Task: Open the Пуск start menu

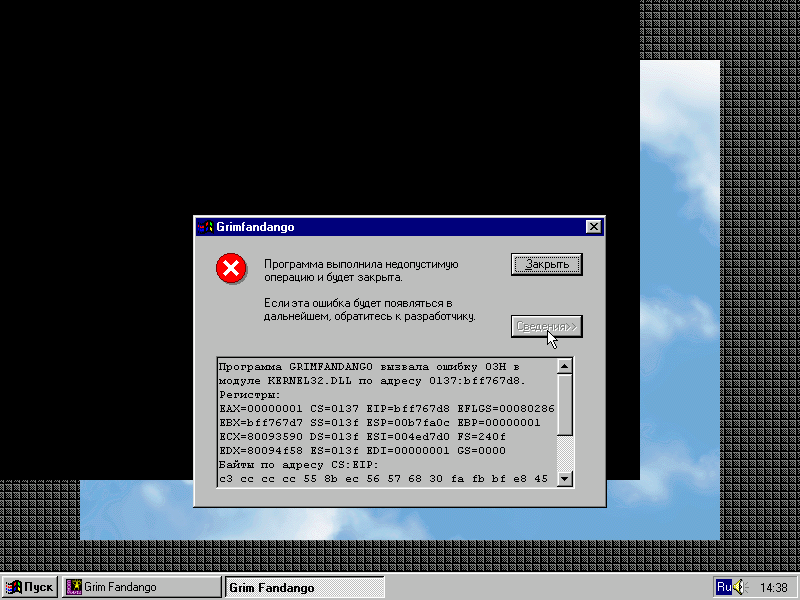Action: [x=30, y=587]
